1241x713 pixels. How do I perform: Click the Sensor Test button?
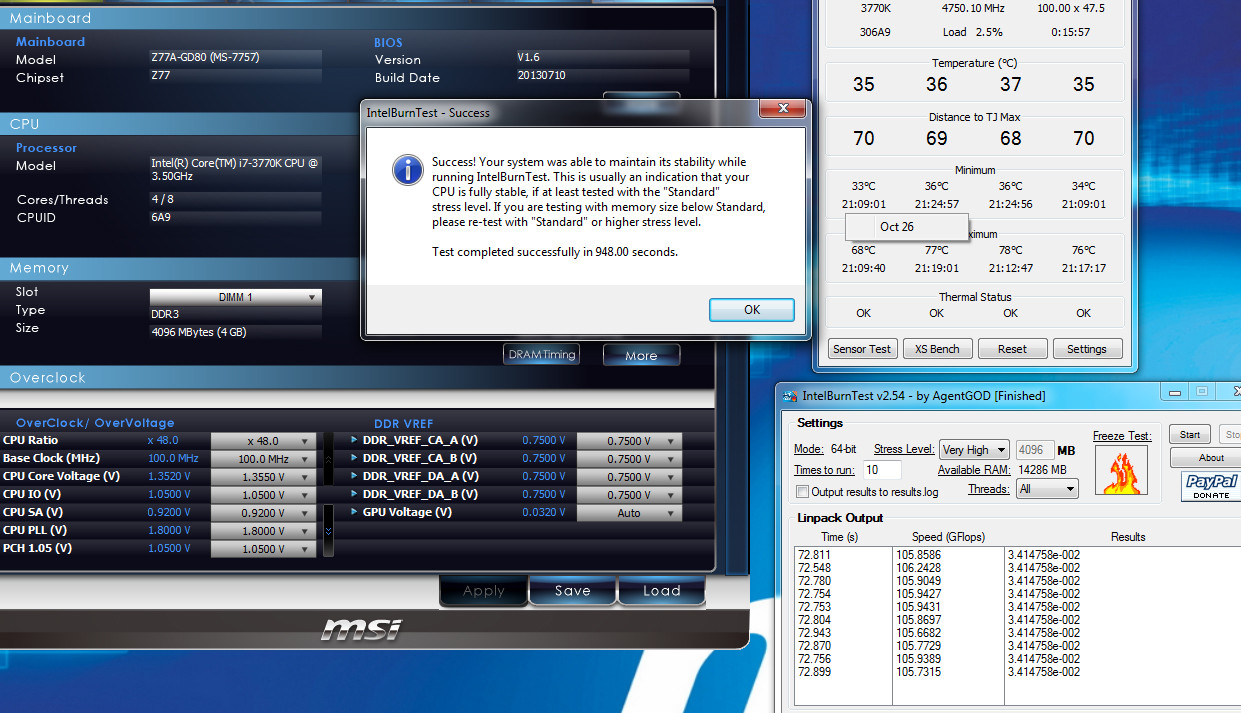[861, 349]
